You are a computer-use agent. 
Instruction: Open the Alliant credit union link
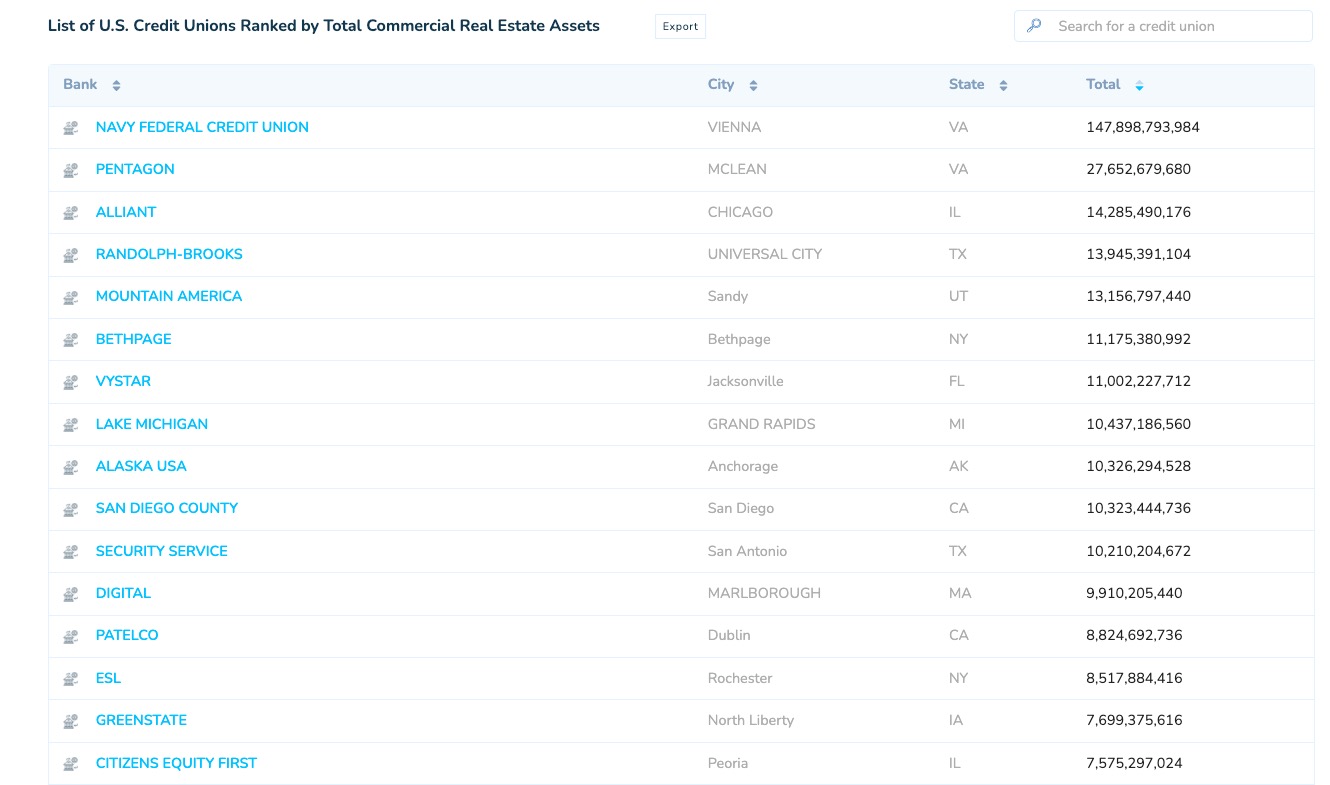[x=126, y=212]
